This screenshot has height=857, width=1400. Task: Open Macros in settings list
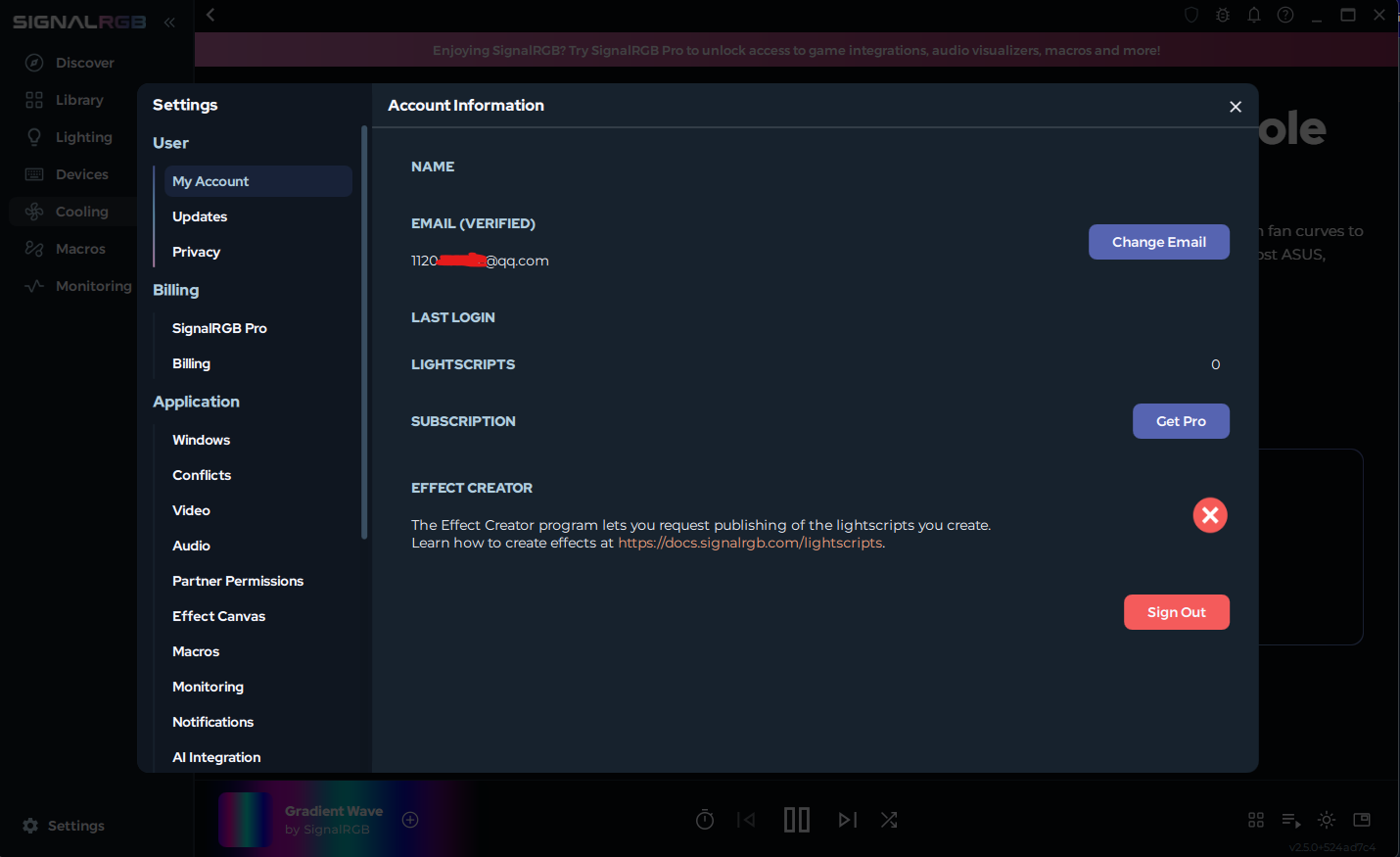coord(196,651)
